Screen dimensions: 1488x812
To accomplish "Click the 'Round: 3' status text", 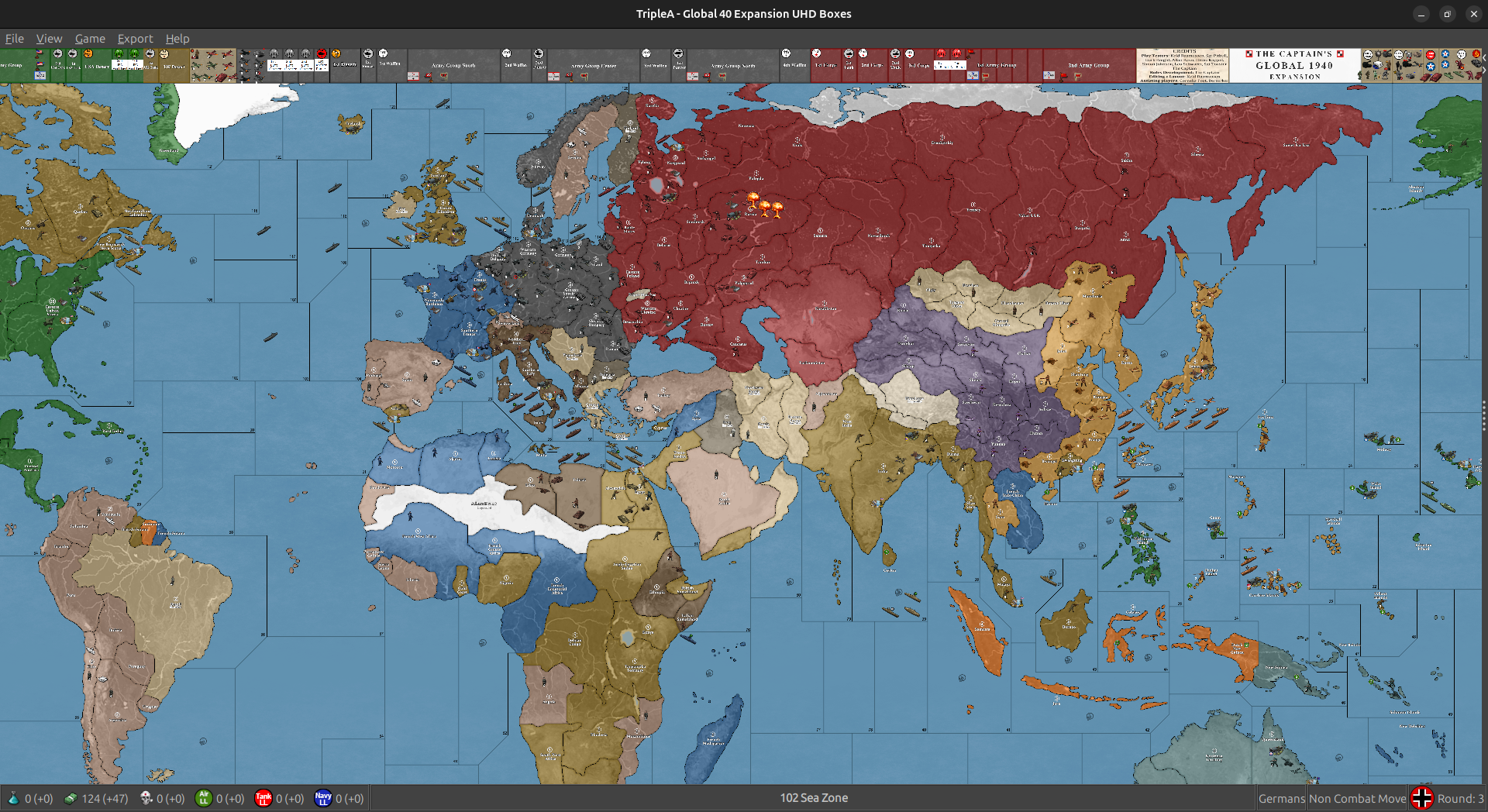I will [x=1460, y=799].
